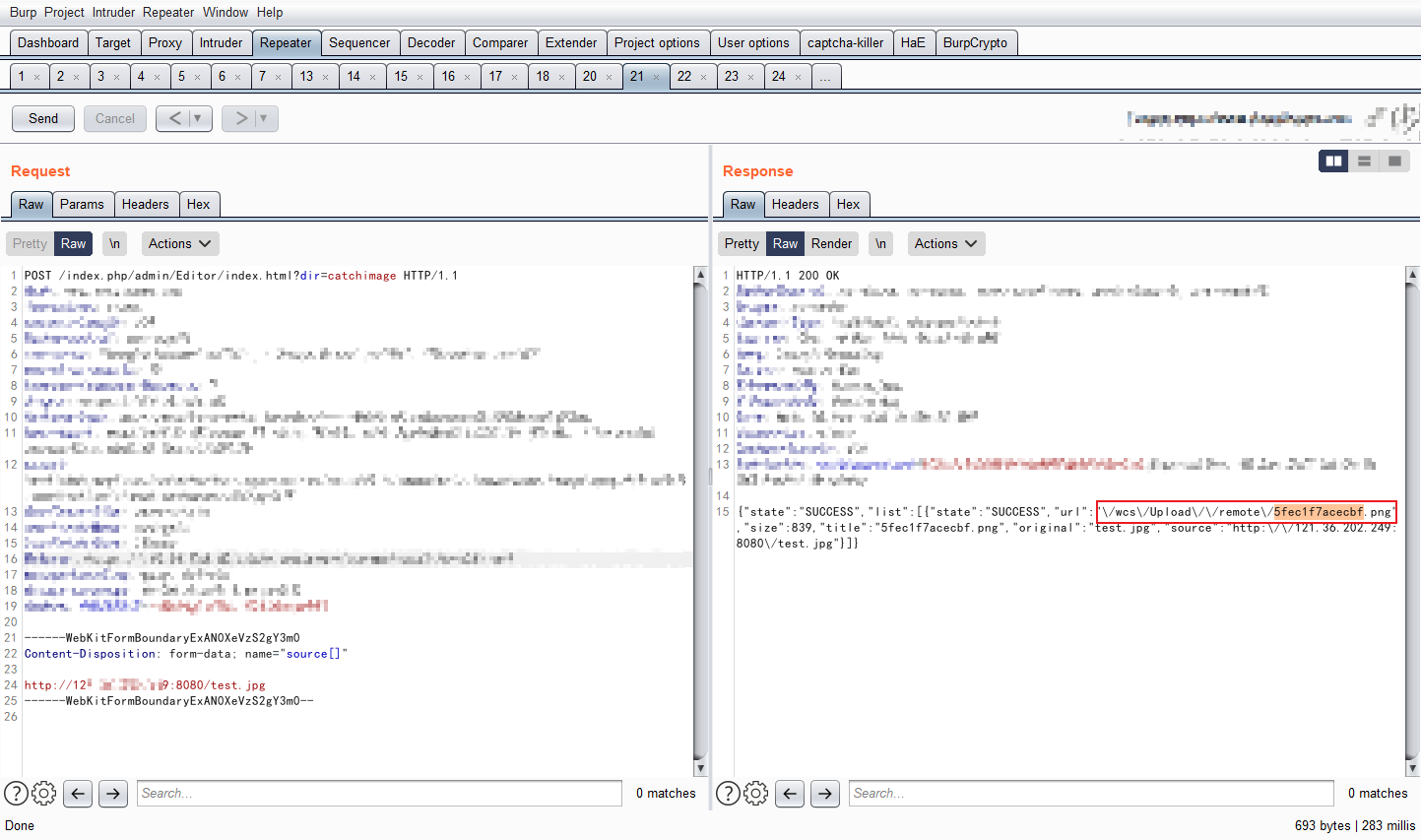Open the HaE extension tab
1421x840 pixels.
[913, 42]
